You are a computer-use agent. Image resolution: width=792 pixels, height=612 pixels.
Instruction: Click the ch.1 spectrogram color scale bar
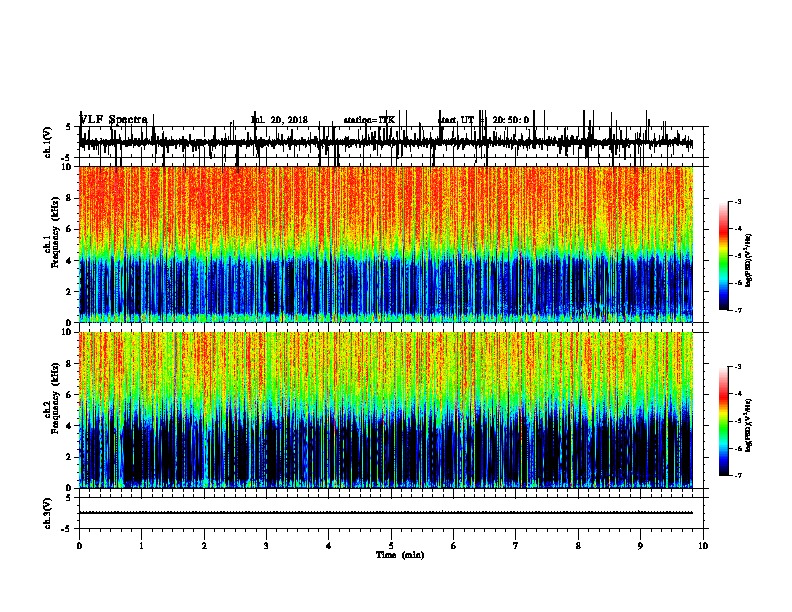pos(723,255)
